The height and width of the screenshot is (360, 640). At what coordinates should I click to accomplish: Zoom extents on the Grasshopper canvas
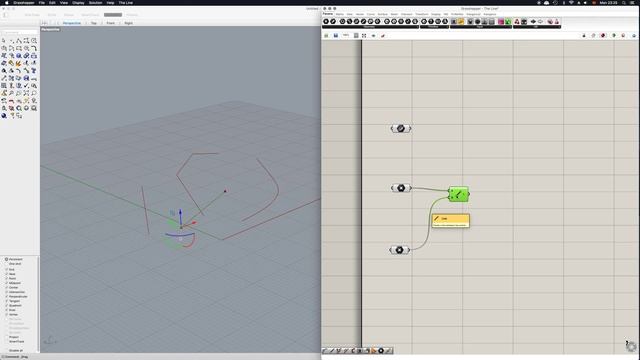pos(364,36)
